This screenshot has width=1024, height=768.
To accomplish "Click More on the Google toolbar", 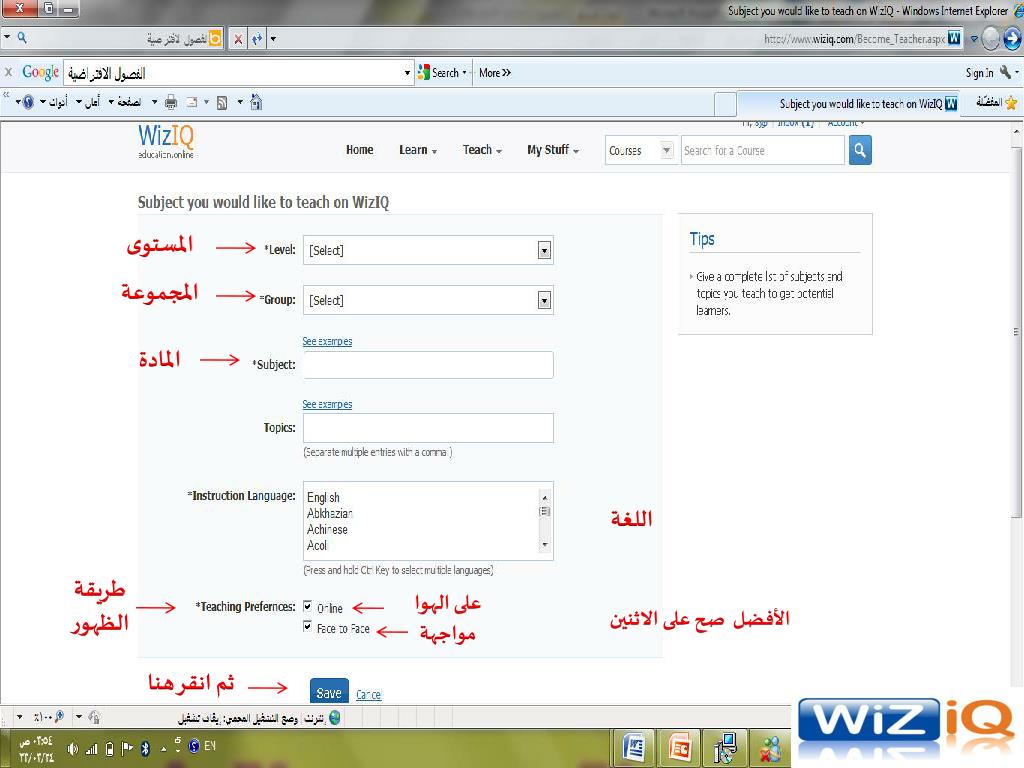I will point(495,73).
